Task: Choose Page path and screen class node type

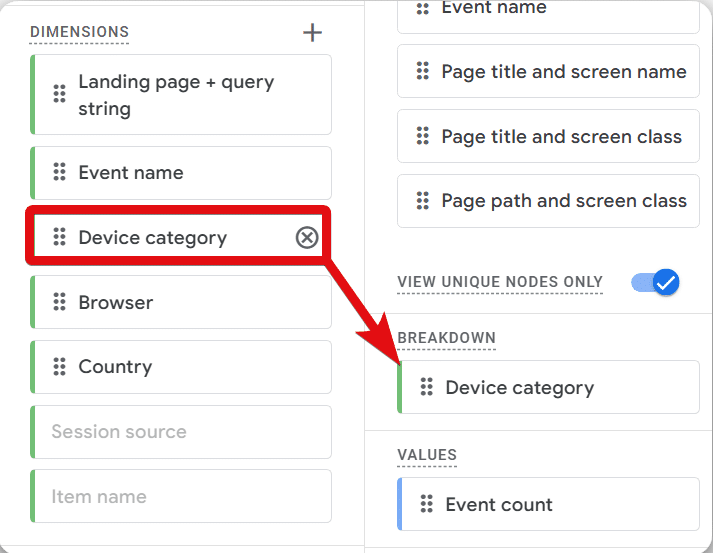Action: pyautogui.click(x=548, y=201)
